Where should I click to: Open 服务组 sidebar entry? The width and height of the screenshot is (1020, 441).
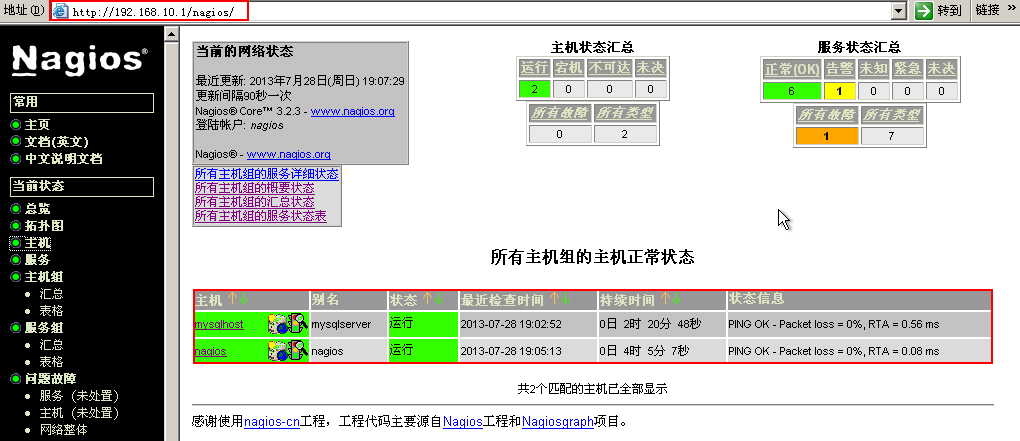44,327
